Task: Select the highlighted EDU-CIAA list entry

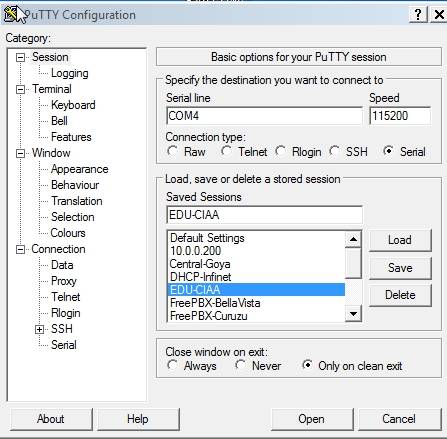Action: pos(256,290)
